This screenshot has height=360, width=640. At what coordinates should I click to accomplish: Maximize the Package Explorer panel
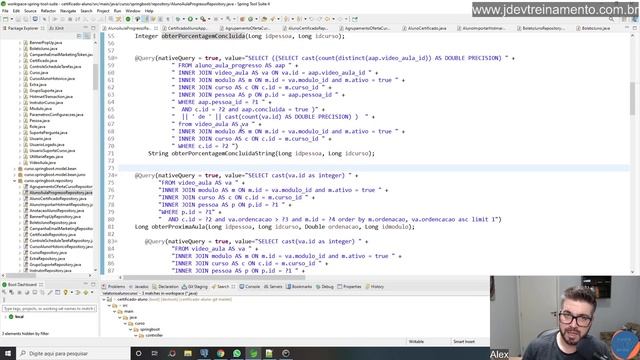[x=93, y=28]
